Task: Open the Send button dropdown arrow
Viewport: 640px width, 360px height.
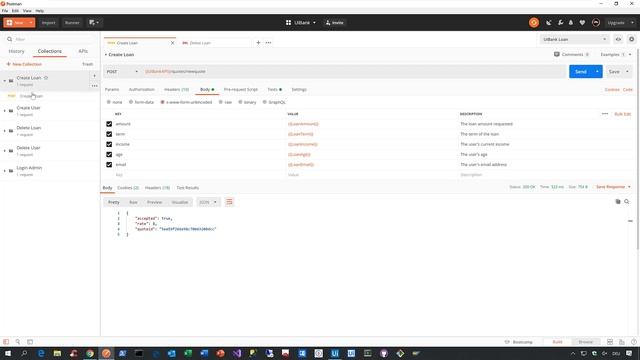Action: (597, 71)
